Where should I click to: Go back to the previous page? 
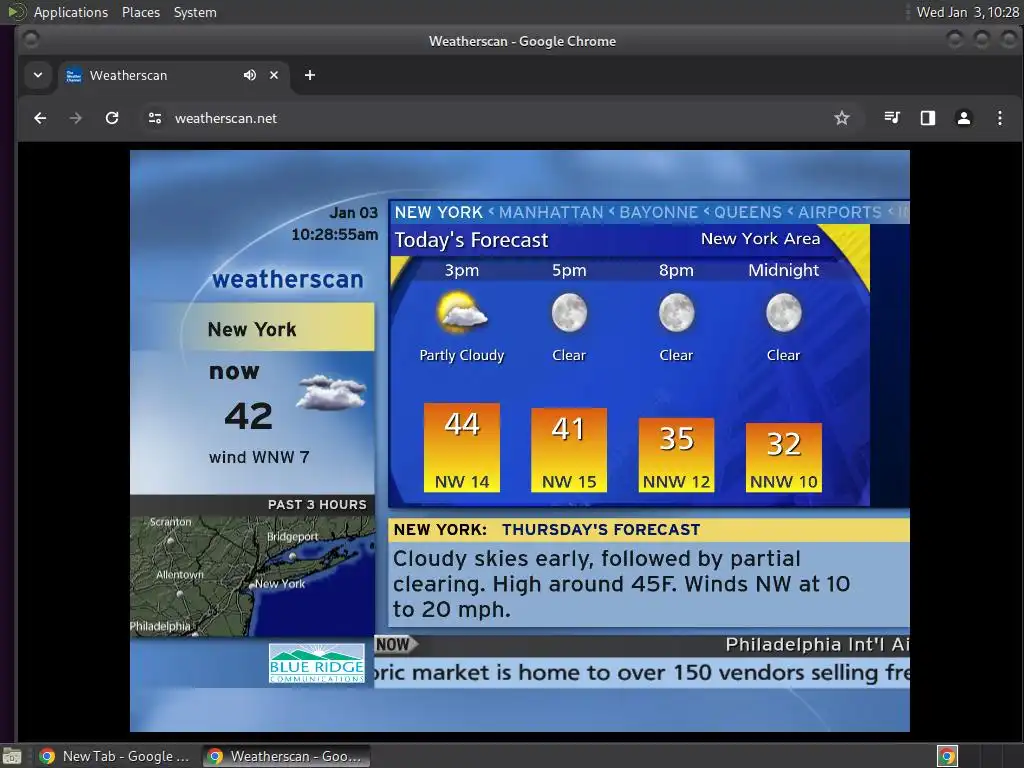pos(40,118)
